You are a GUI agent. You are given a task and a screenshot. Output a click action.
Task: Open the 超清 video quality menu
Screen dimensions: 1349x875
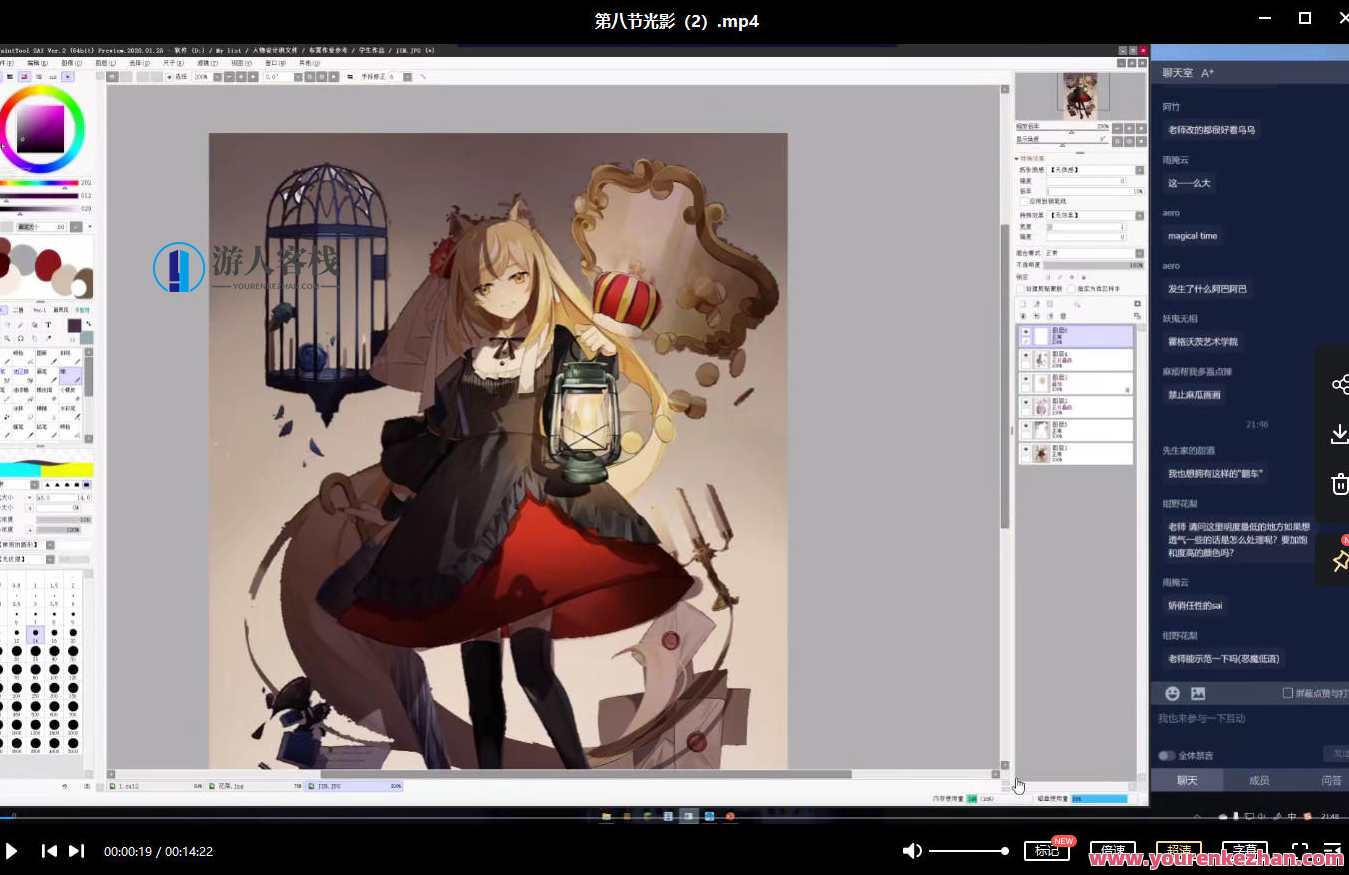pos(1178,851)
